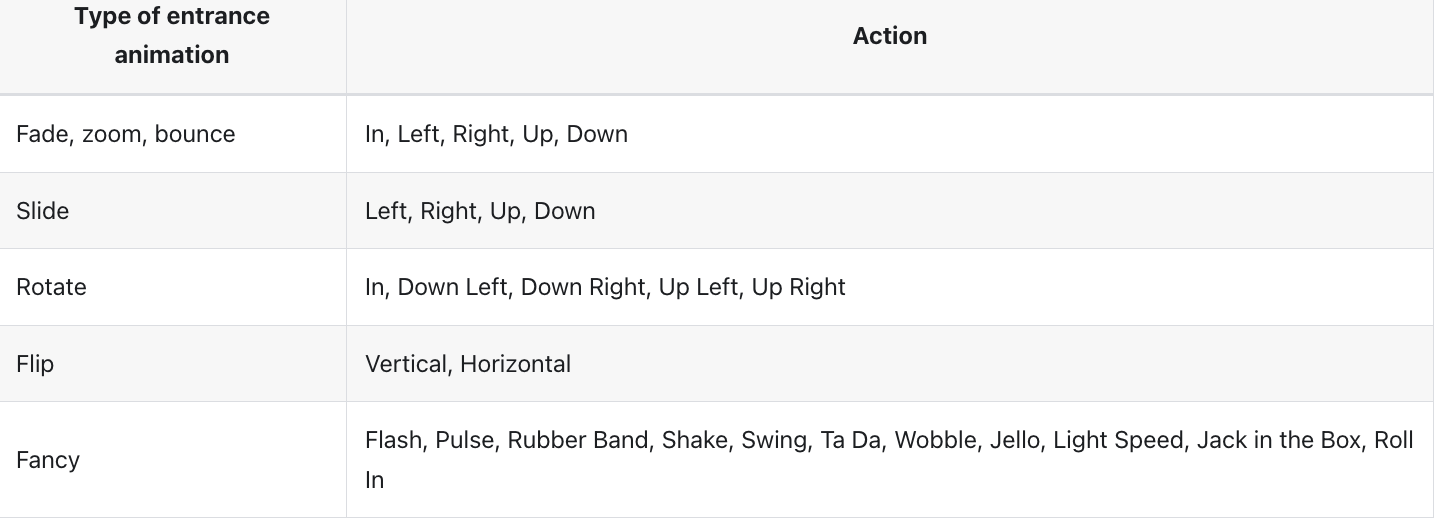1434x520 pixels.
Task: Click 'Rubber Band' in Fancy row
Action: point(577,441)
